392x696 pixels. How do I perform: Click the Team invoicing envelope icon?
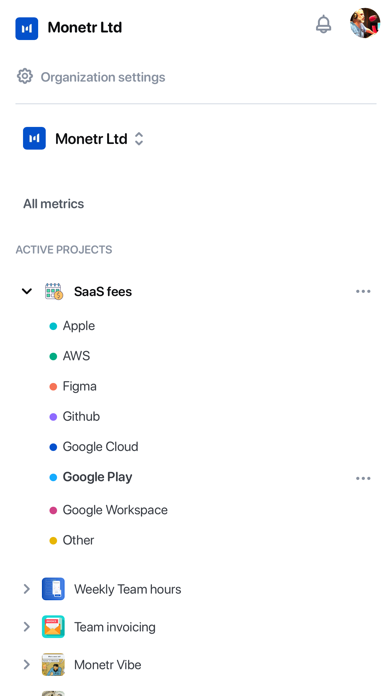tap(53, 627)
